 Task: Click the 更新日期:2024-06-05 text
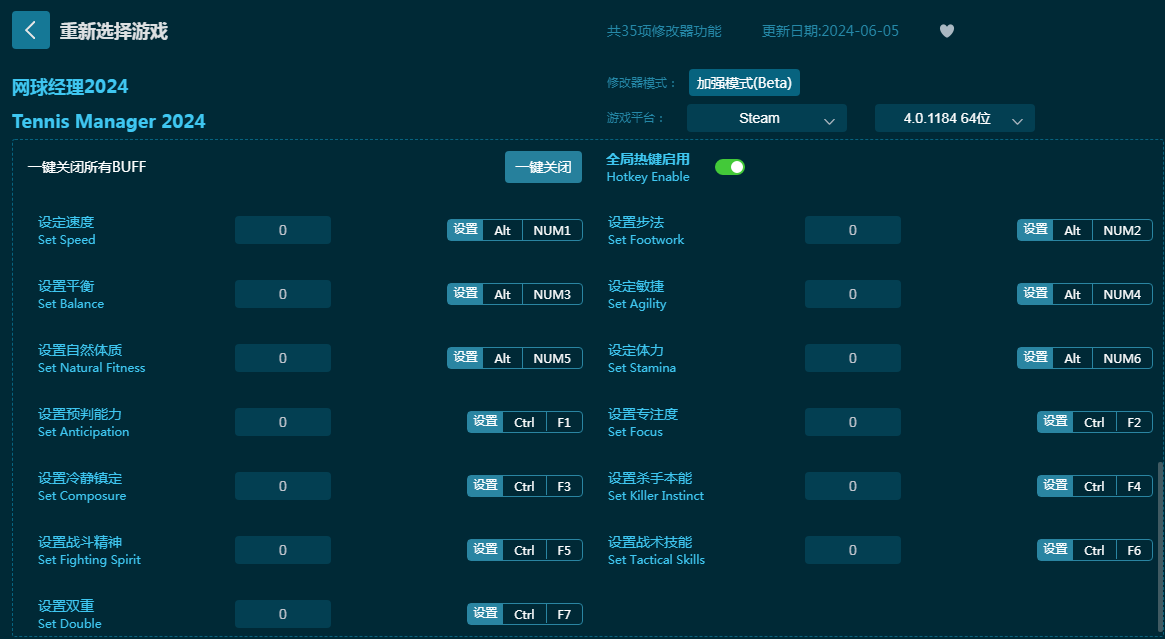point(830,31)
